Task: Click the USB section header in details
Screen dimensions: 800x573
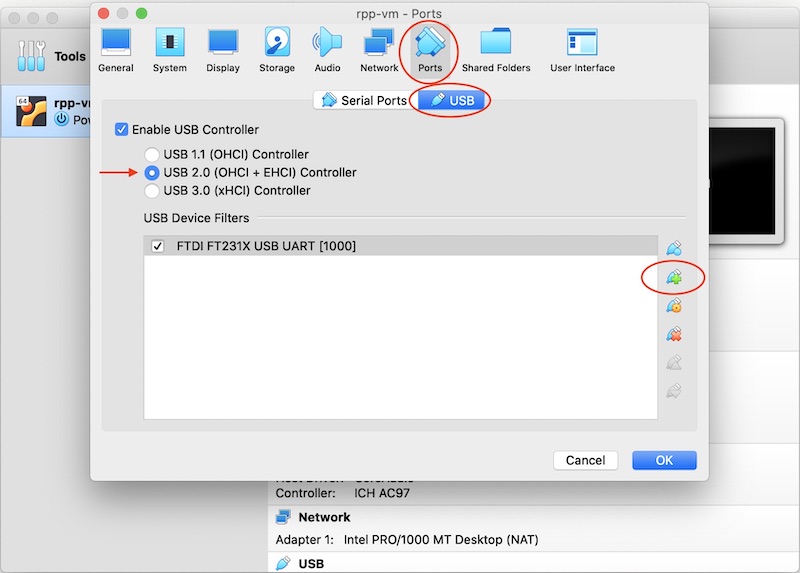Action: click(x=311, y=564)
